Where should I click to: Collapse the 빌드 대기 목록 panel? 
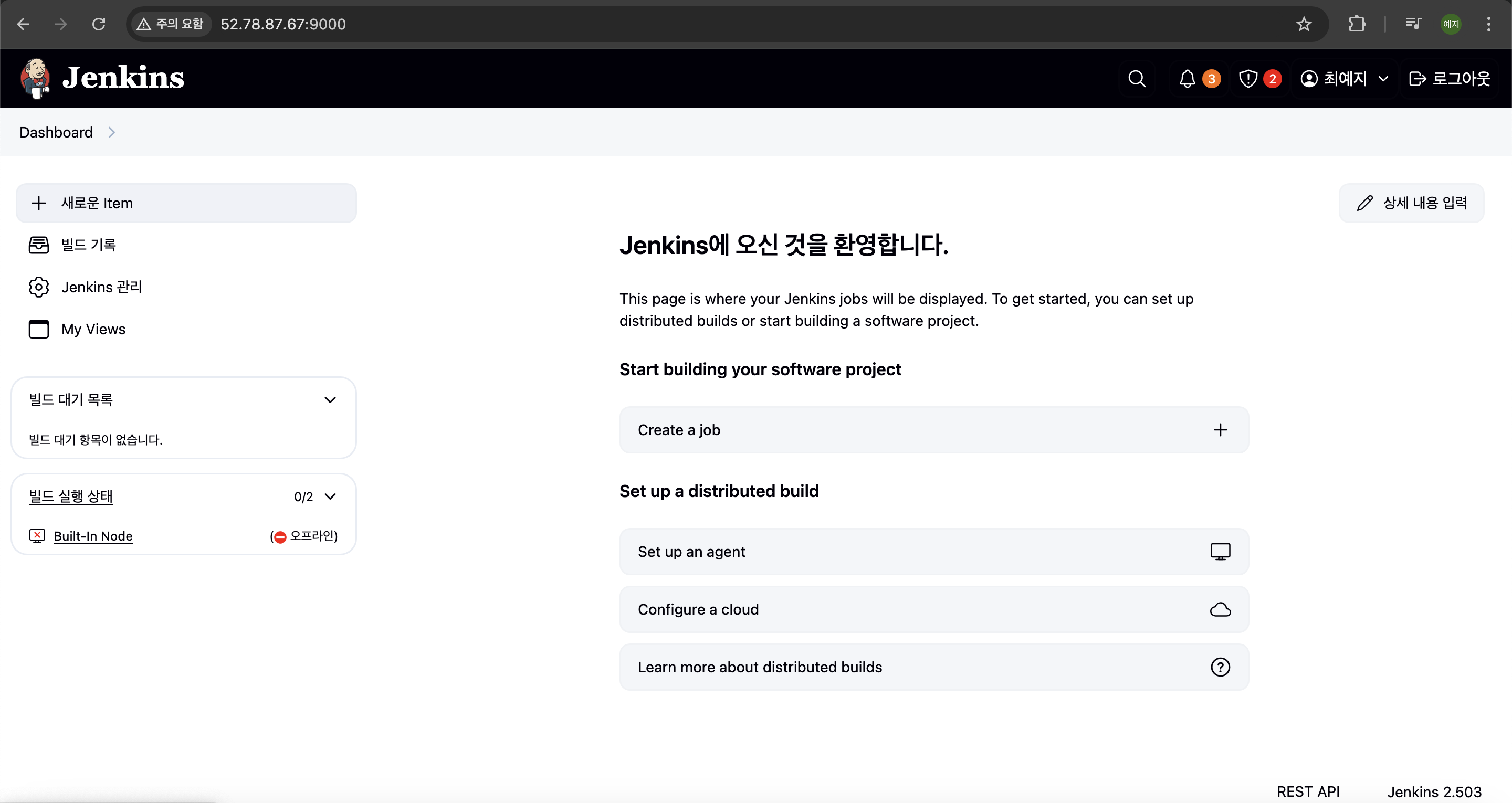[x=330, y=400]
